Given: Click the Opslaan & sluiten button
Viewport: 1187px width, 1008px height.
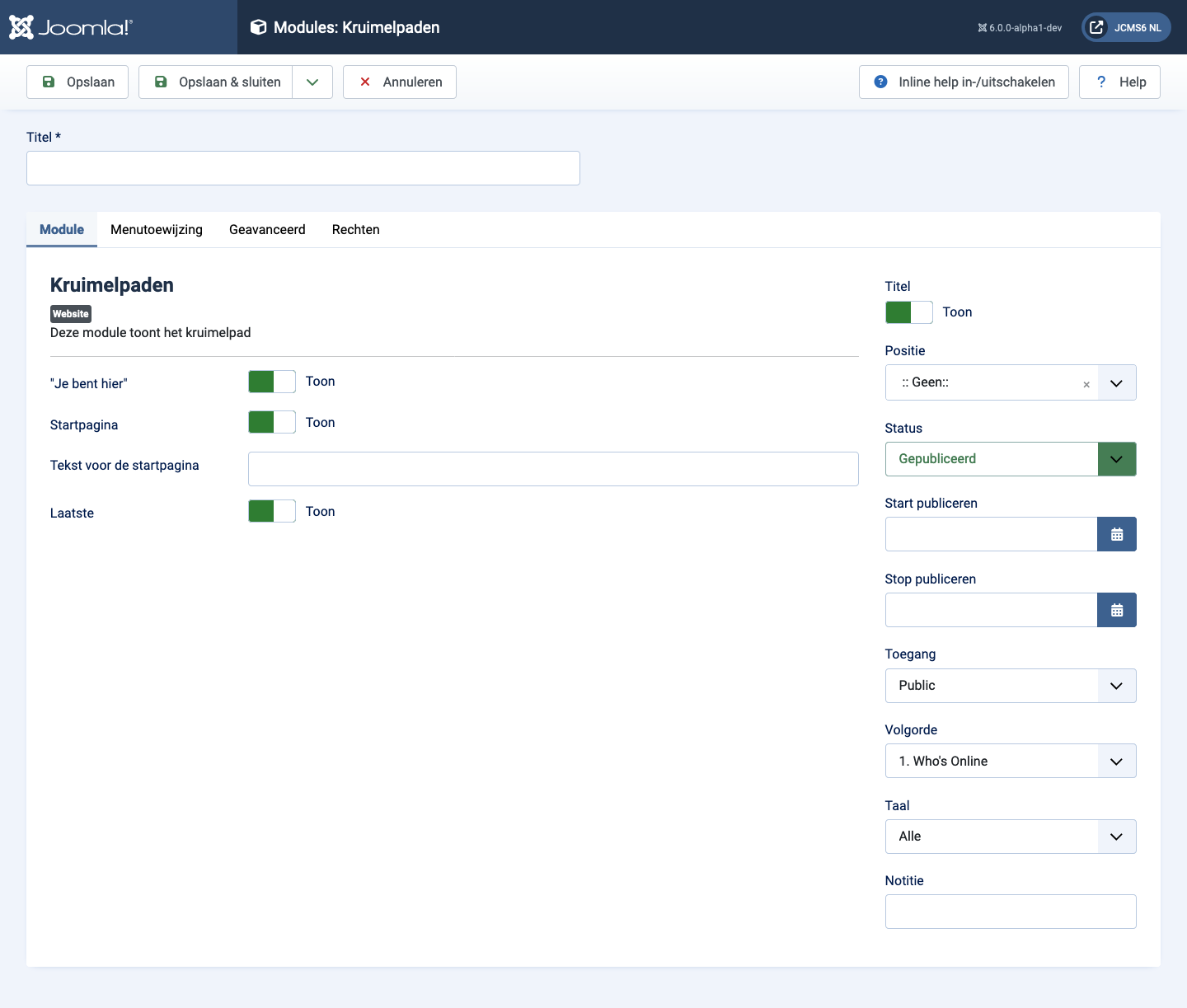Looking at the screenshot, I should pyautogui.click(x=215, y=82).
